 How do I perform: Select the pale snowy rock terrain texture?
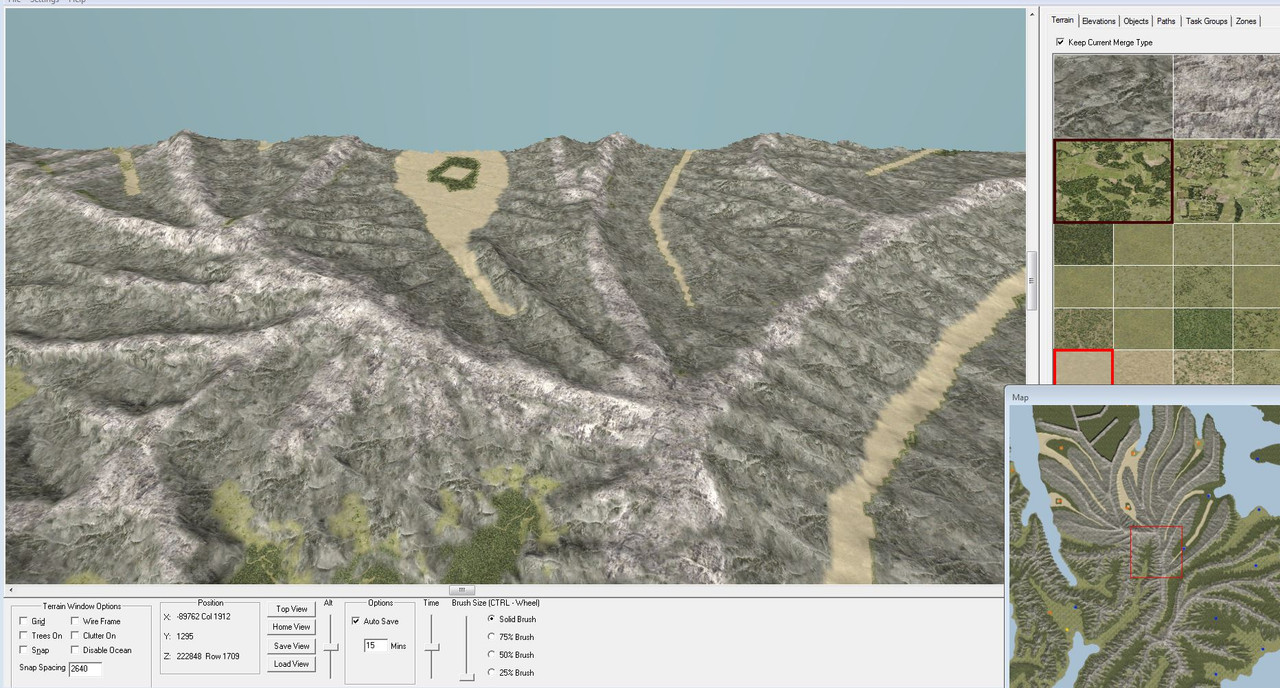[x=1227, y=96]
